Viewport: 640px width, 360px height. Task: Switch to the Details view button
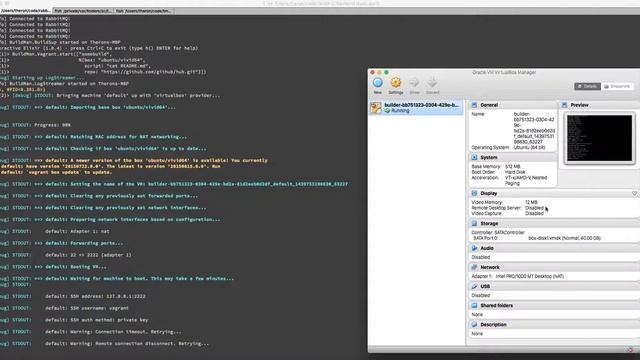point(587,86)
